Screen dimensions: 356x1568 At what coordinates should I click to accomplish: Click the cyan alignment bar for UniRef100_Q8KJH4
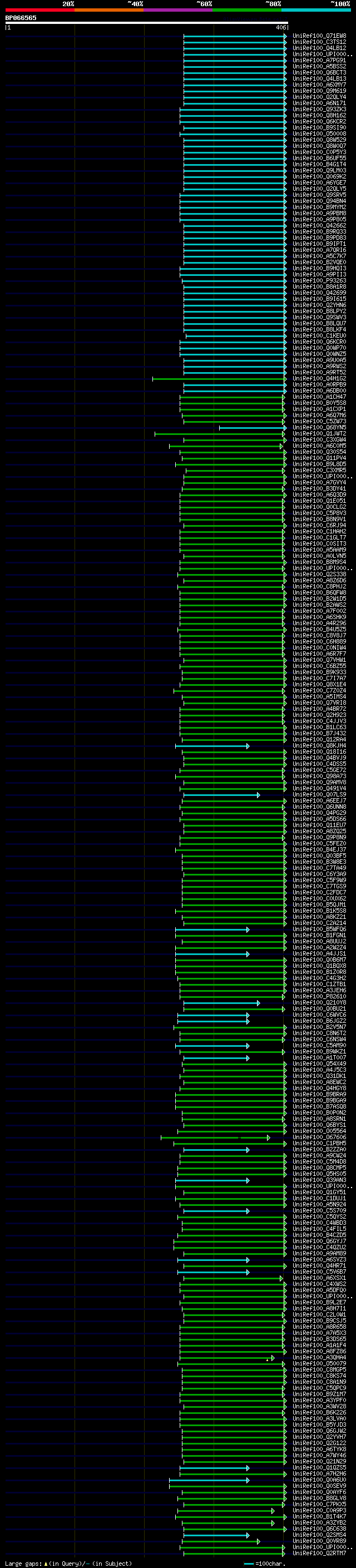(212, 746)
